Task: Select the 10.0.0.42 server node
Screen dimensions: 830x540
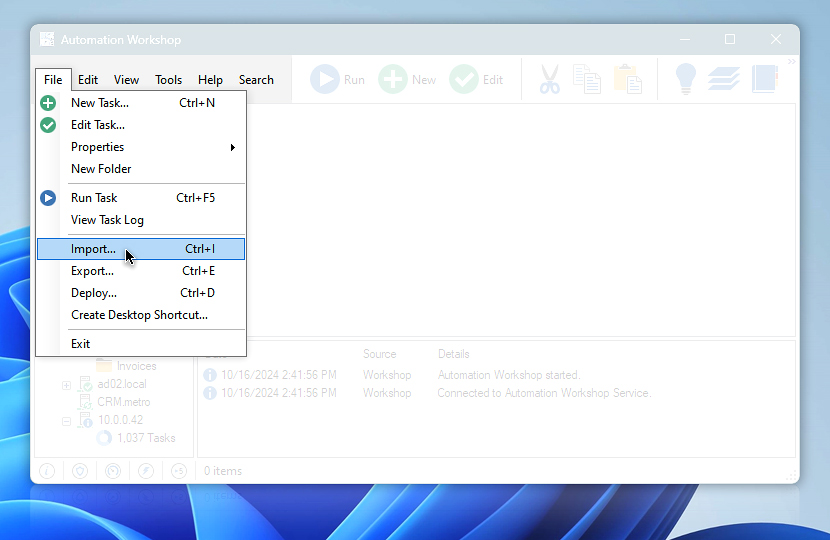Action: pyautogui.click(x=111, y=420)
